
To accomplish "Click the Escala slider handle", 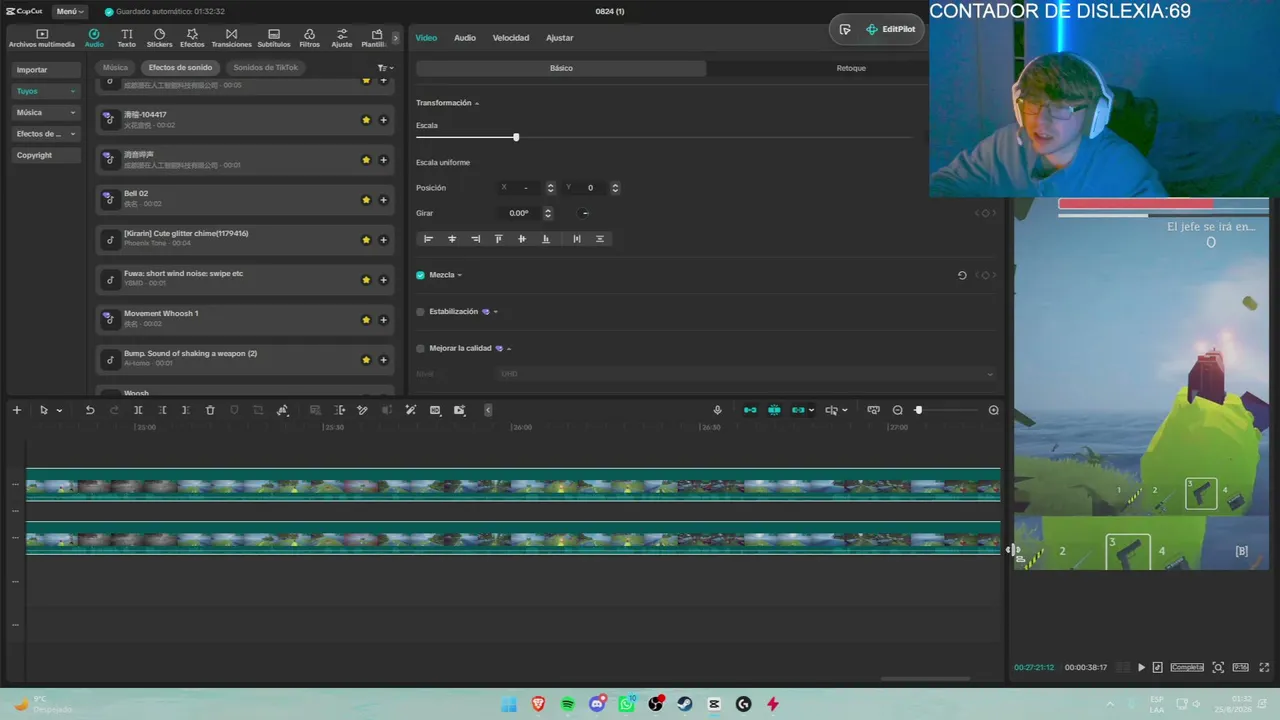I will click(x=516, y=137).
